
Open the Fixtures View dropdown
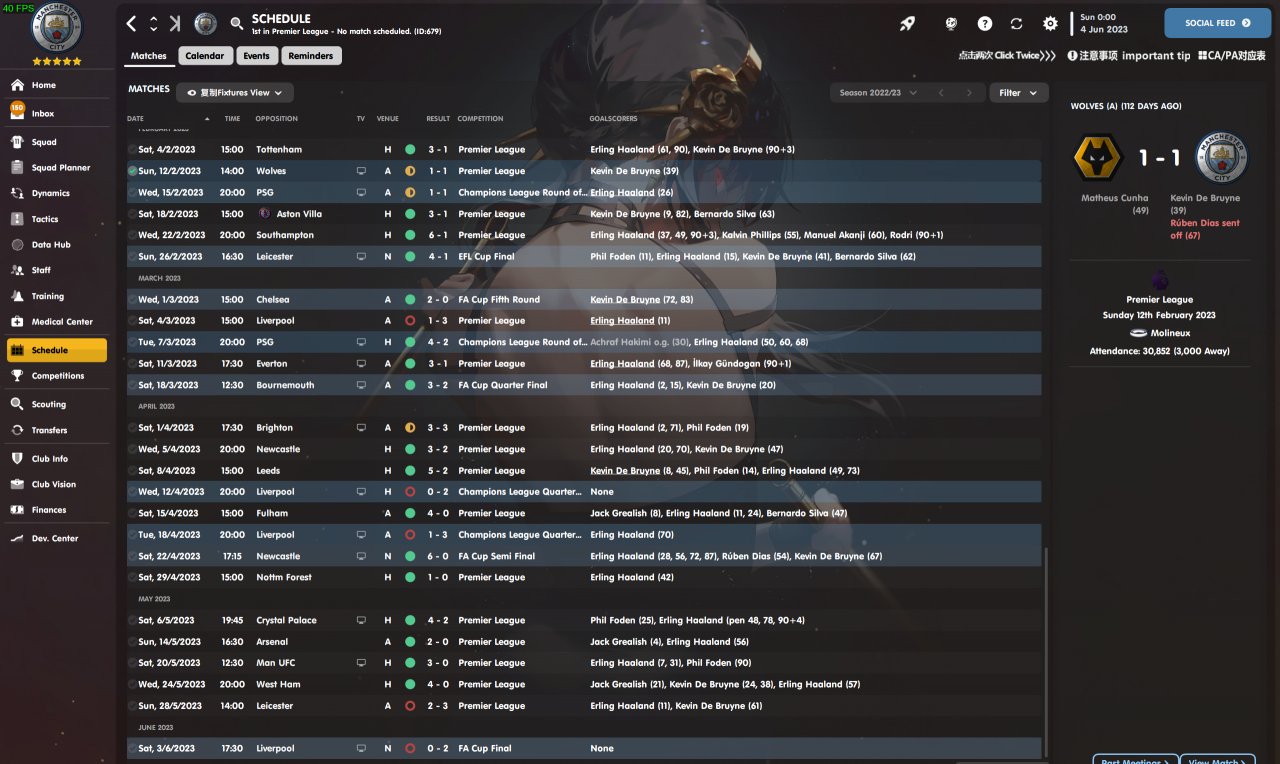[235, 93]
